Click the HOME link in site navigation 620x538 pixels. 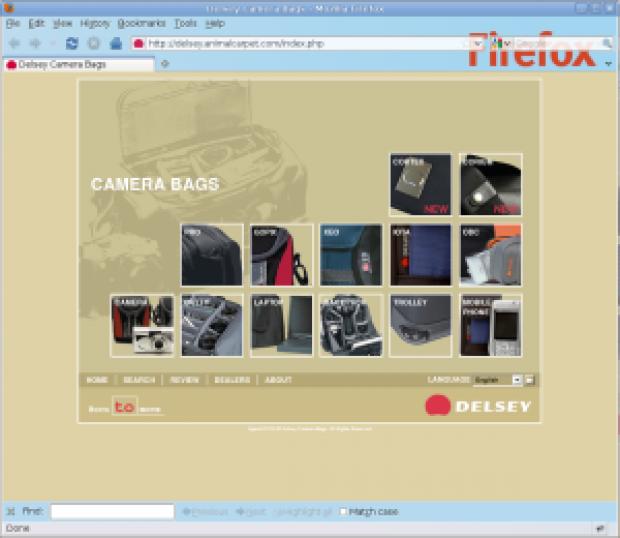[x=97, y=380]
